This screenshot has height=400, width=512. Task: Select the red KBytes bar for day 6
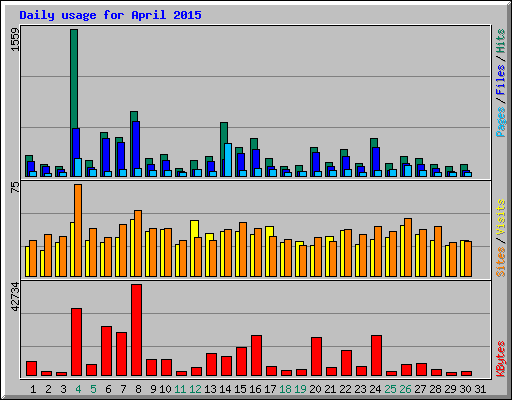point(106,351)
